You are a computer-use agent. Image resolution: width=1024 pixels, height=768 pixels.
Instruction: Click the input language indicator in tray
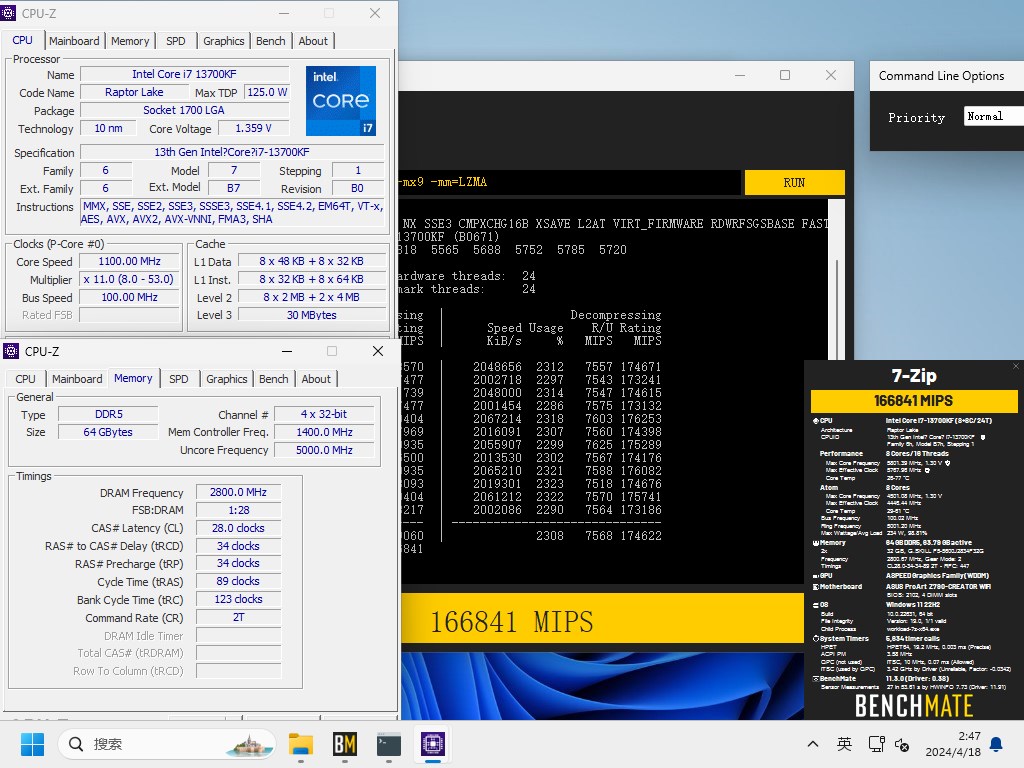click(844, 744)
